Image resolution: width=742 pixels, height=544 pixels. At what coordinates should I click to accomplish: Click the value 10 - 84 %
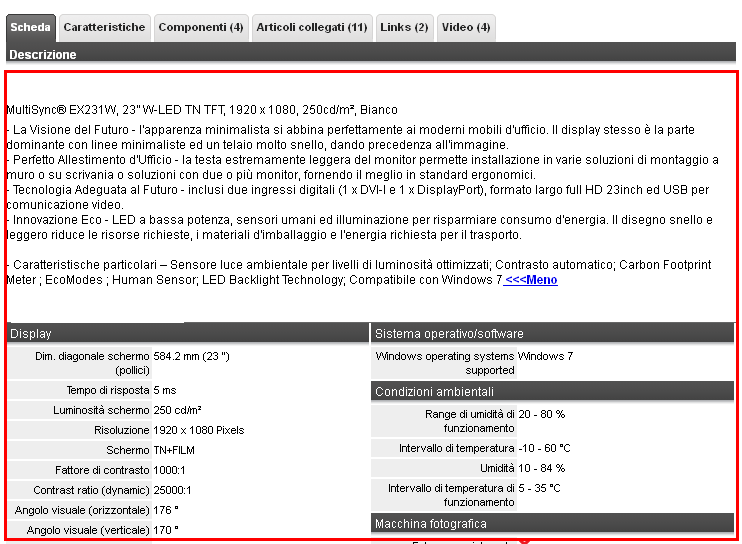[542, 468]
